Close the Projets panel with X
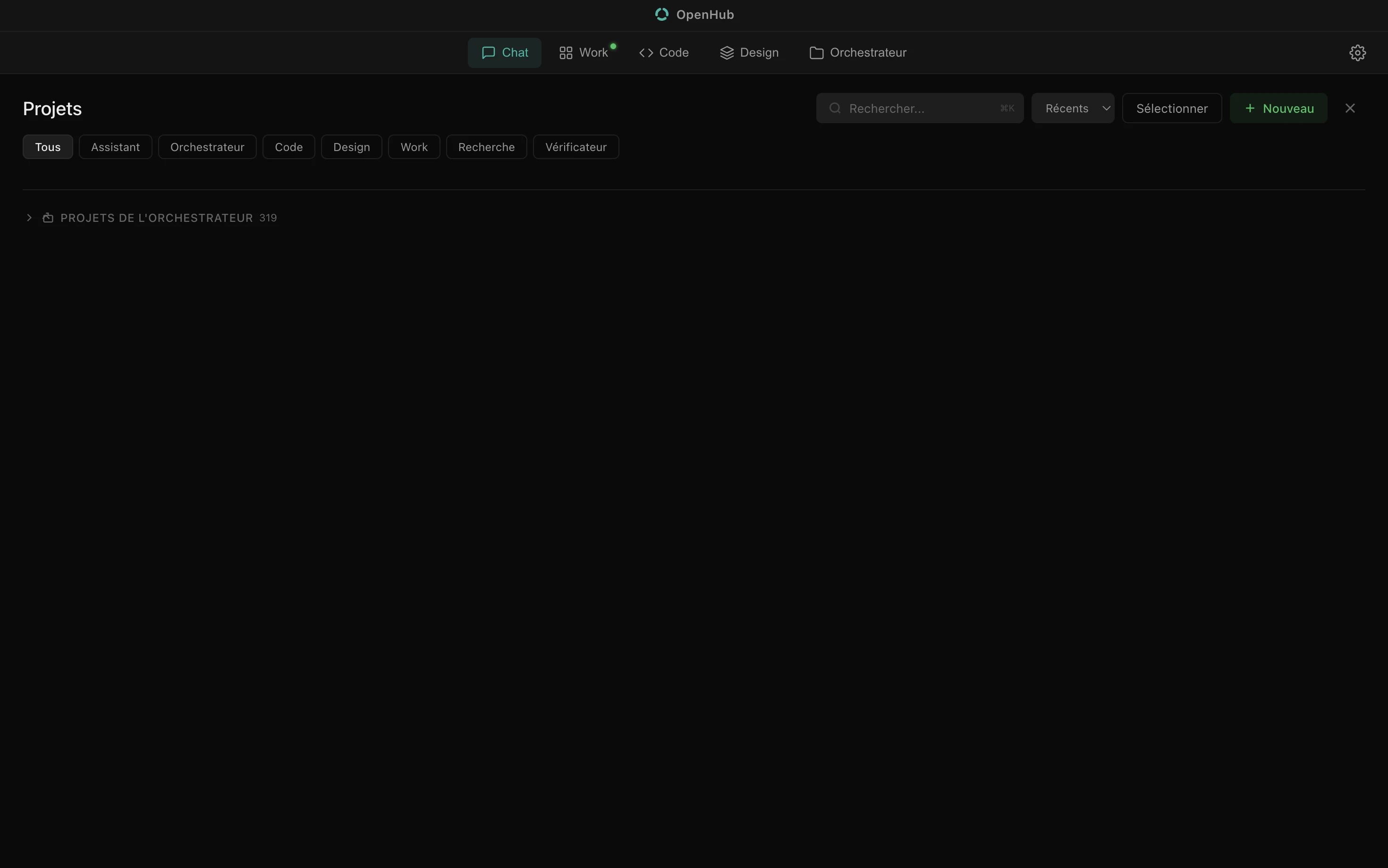 [1350, 108]
